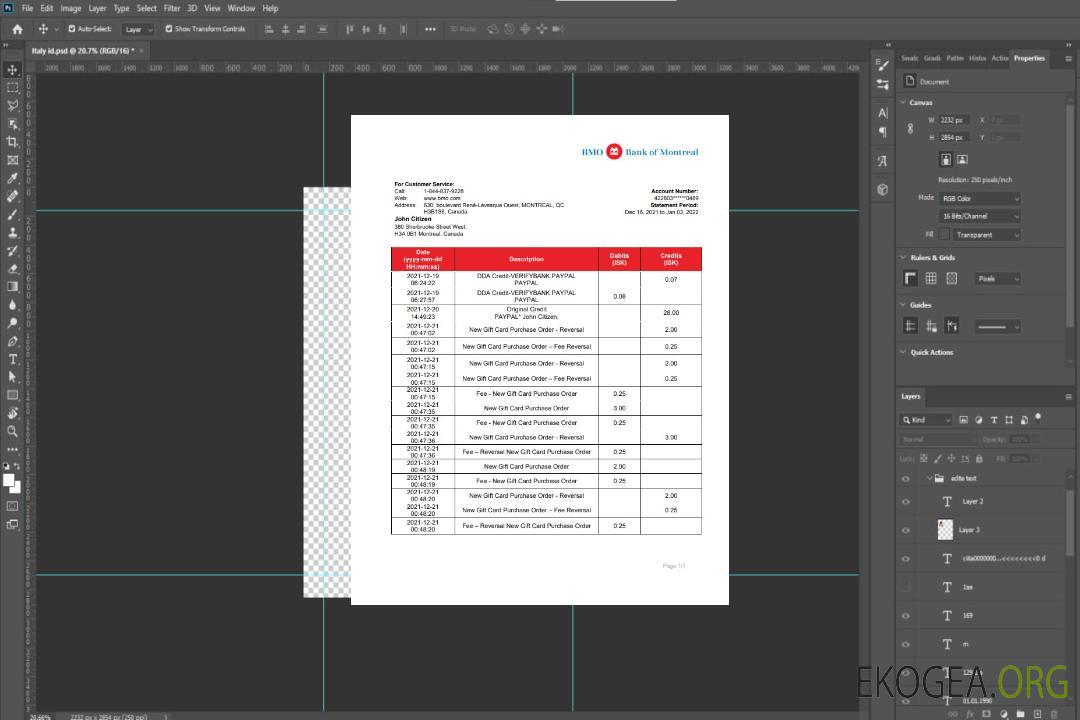Screen dimensions: 1080x720
Task: Select the Zoom tool
Action: click(12, 431)
